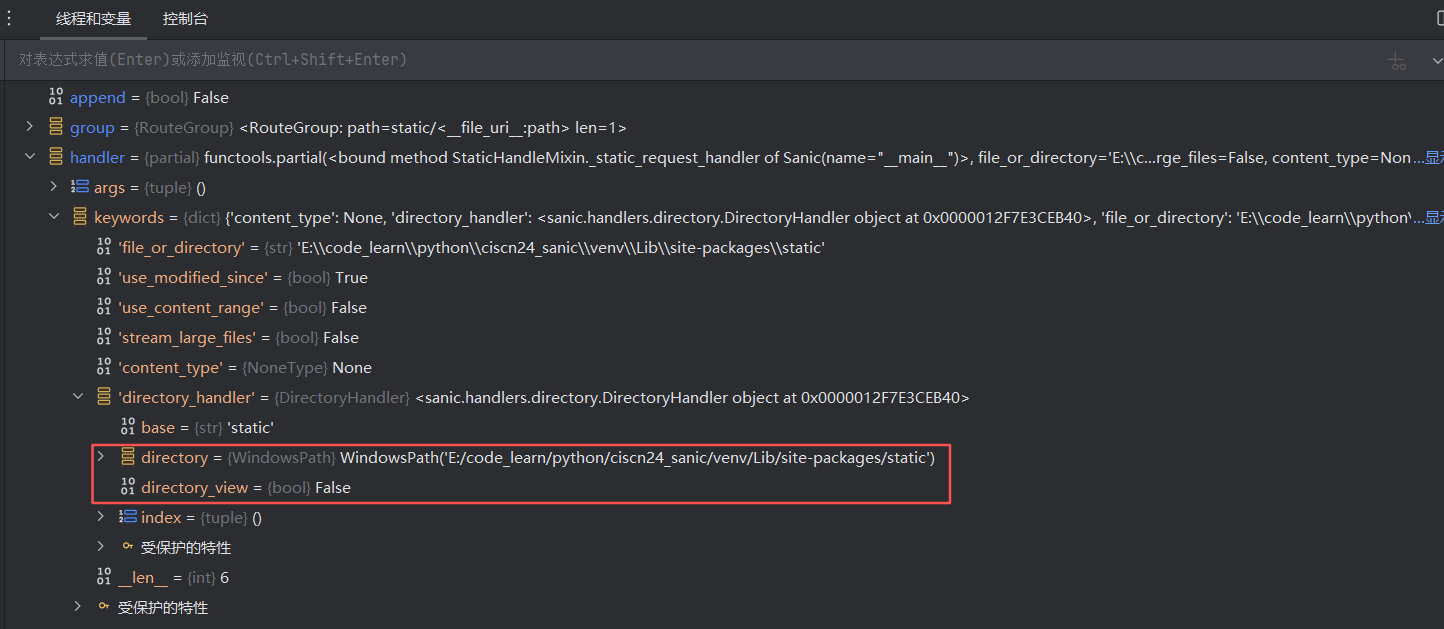Collapse the handler partial node

pos(30,157)
